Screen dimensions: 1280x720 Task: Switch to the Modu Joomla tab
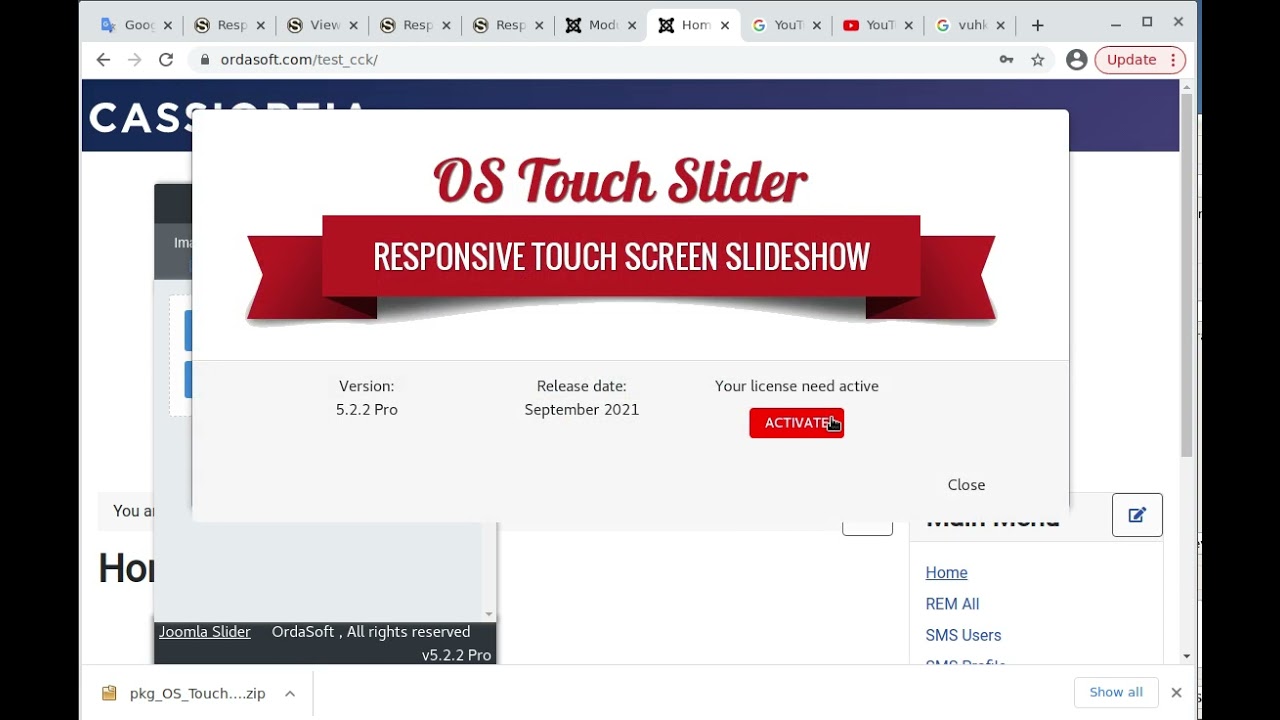pyautogui.click(x=601, y=25)
